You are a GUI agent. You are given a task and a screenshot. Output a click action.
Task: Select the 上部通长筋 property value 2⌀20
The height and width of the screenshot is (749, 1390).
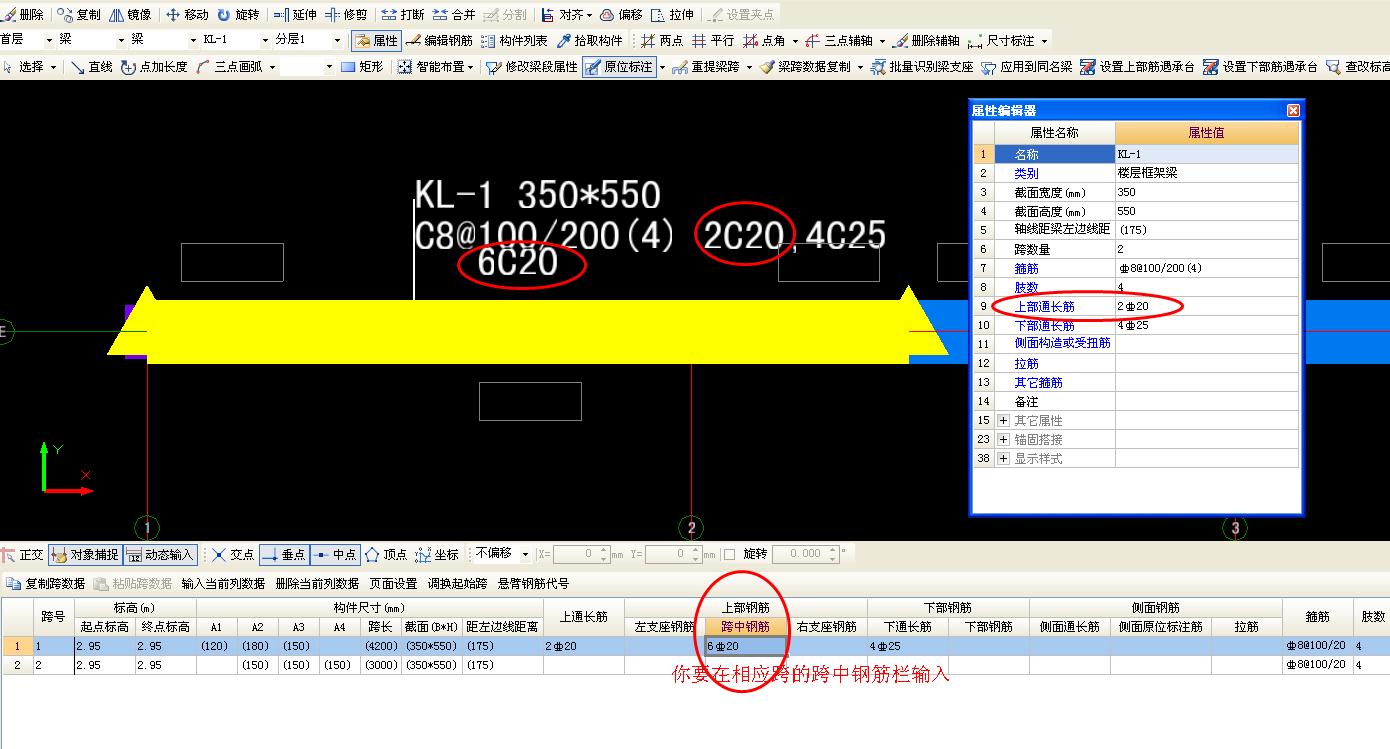(x=1207, y=306)
